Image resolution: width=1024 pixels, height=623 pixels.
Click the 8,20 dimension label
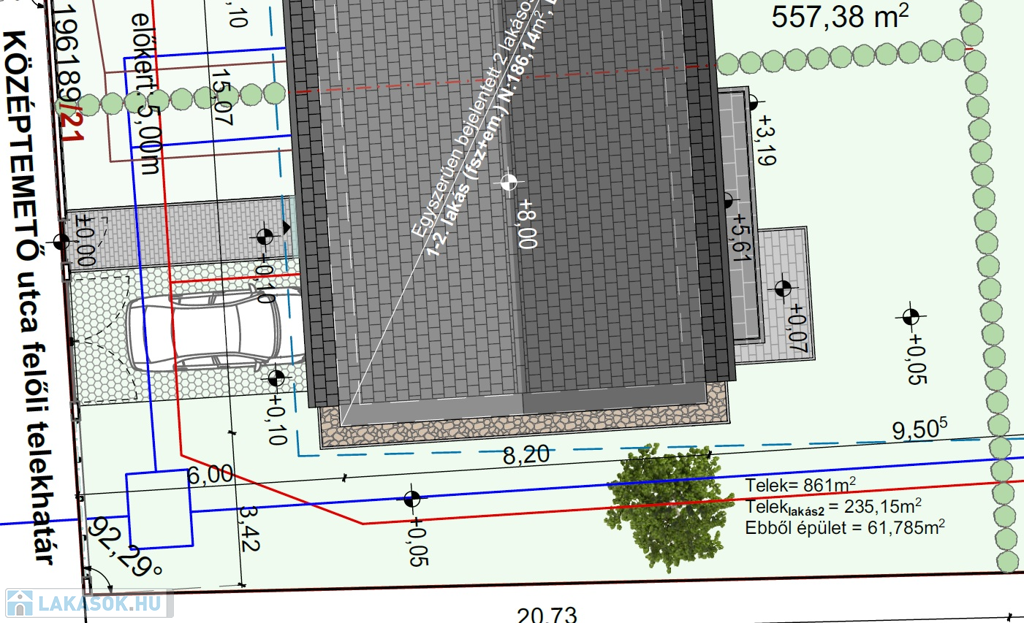coord(525,456)
